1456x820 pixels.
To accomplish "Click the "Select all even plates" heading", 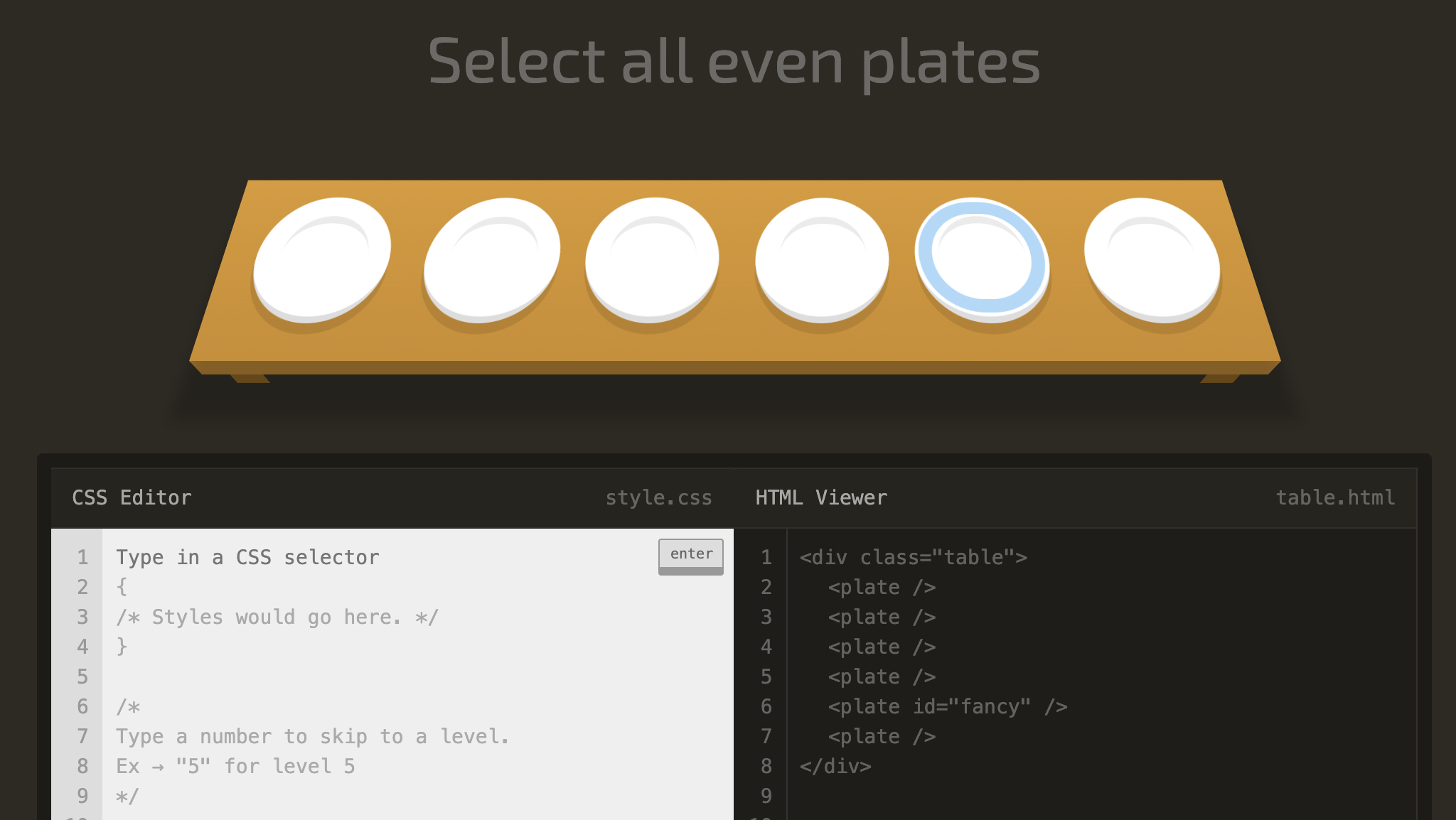I will click(x=734, y=63).
